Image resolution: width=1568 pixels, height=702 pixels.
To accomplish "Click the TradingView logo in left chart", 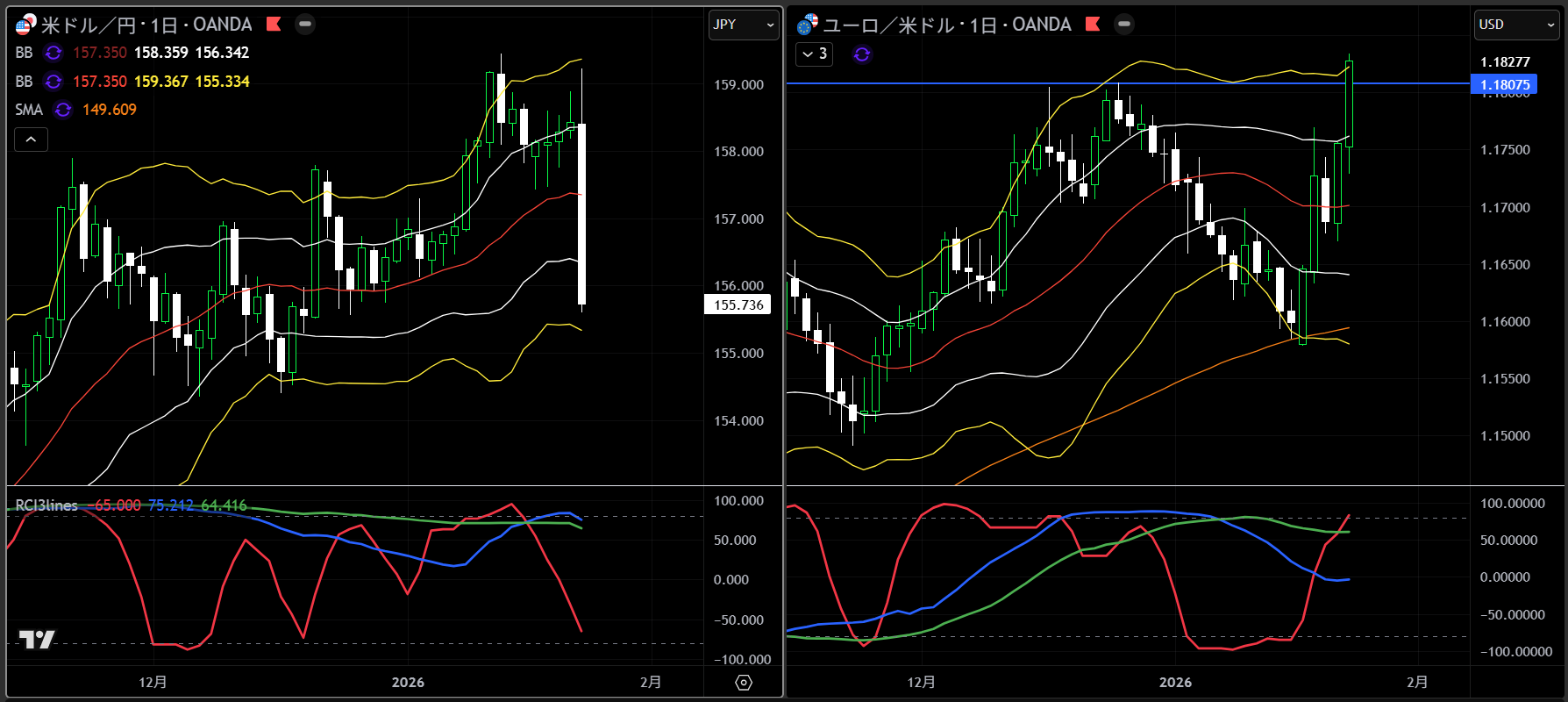I will click(37, 640).
